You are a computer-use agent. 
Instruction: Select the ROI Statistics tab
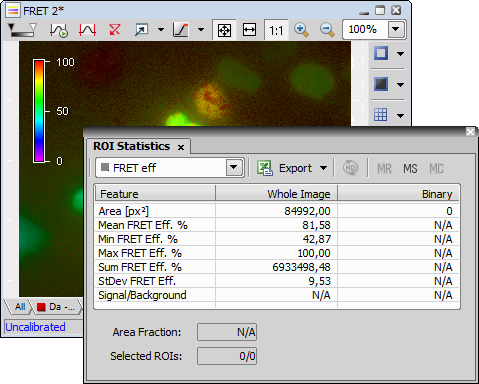coord(132,146)
